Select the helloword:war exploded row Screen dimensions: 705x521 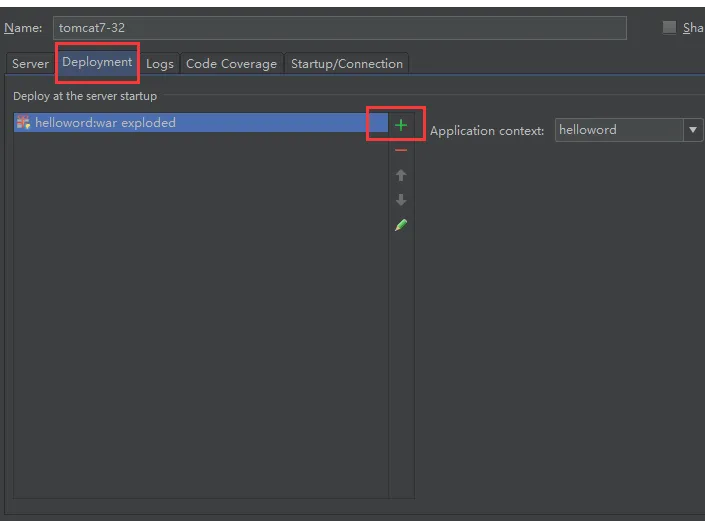[201, 122]
